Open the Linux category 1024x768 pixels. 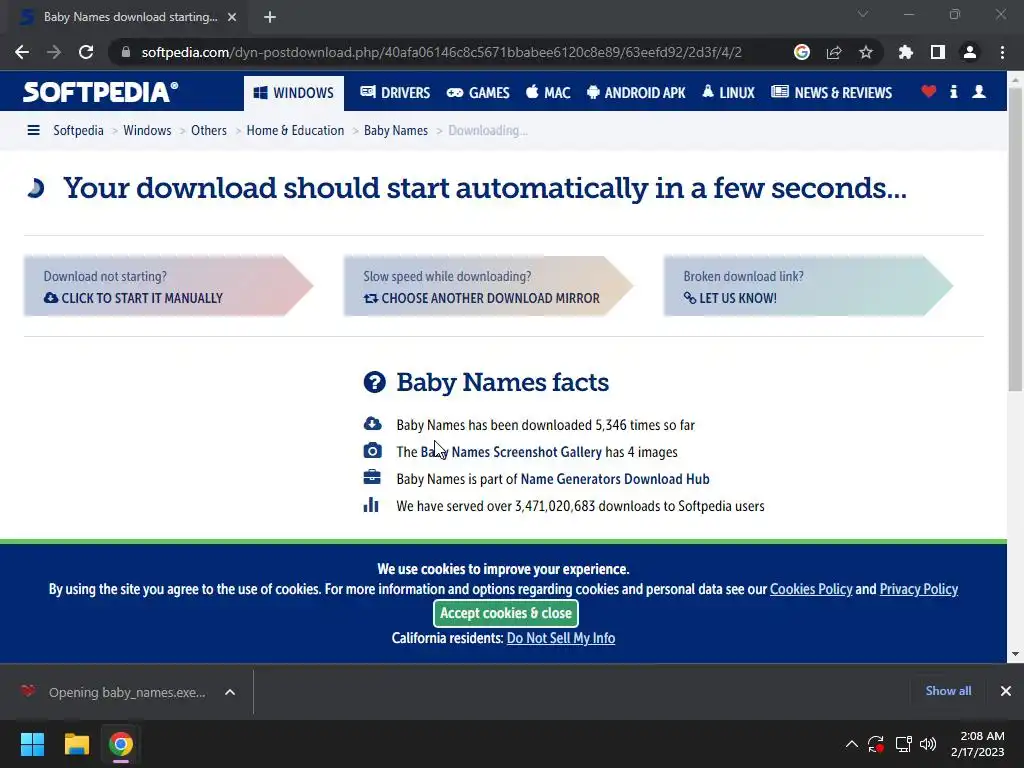tap(728, 93)
